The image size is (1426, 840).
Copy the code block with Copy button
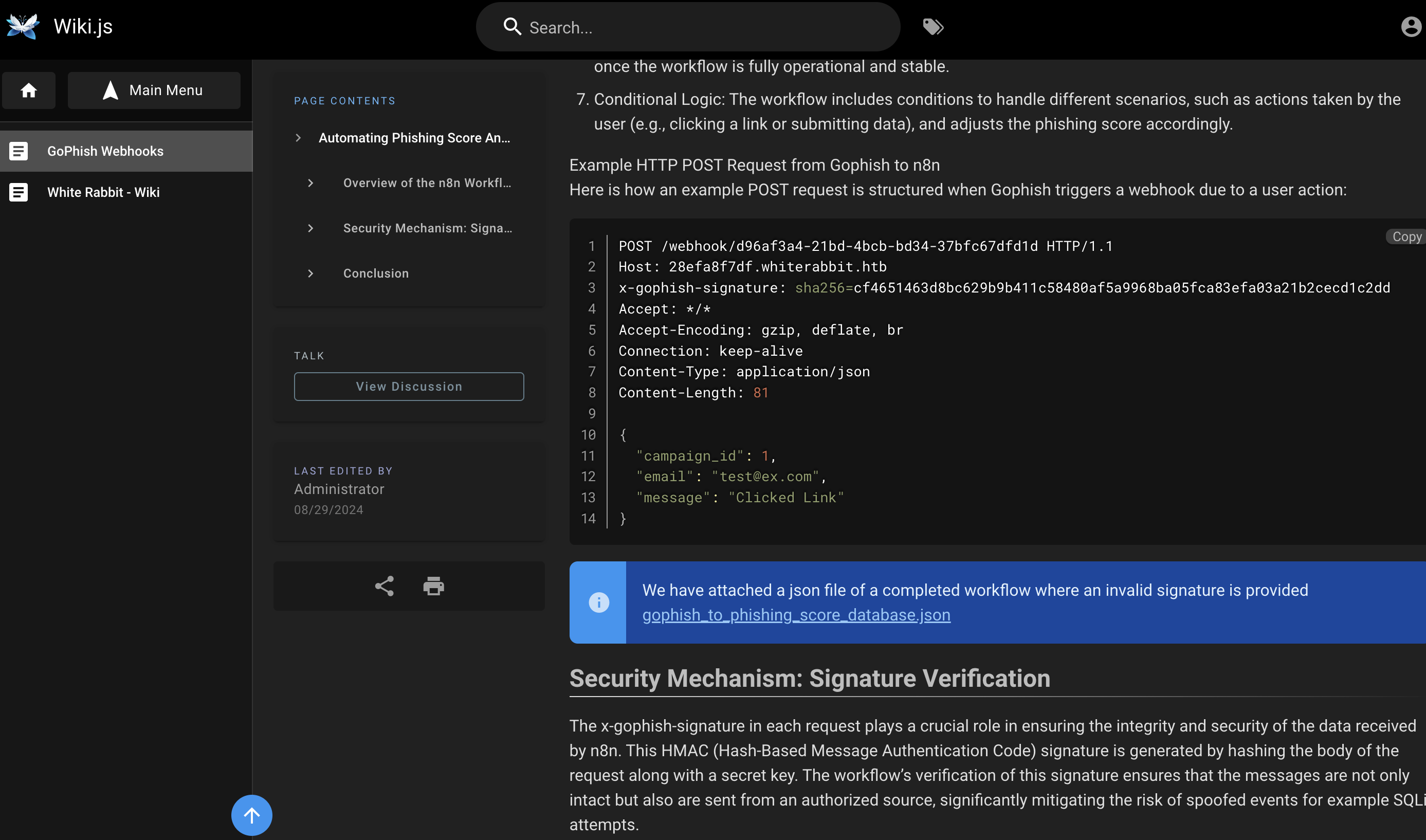[1407, 236]
